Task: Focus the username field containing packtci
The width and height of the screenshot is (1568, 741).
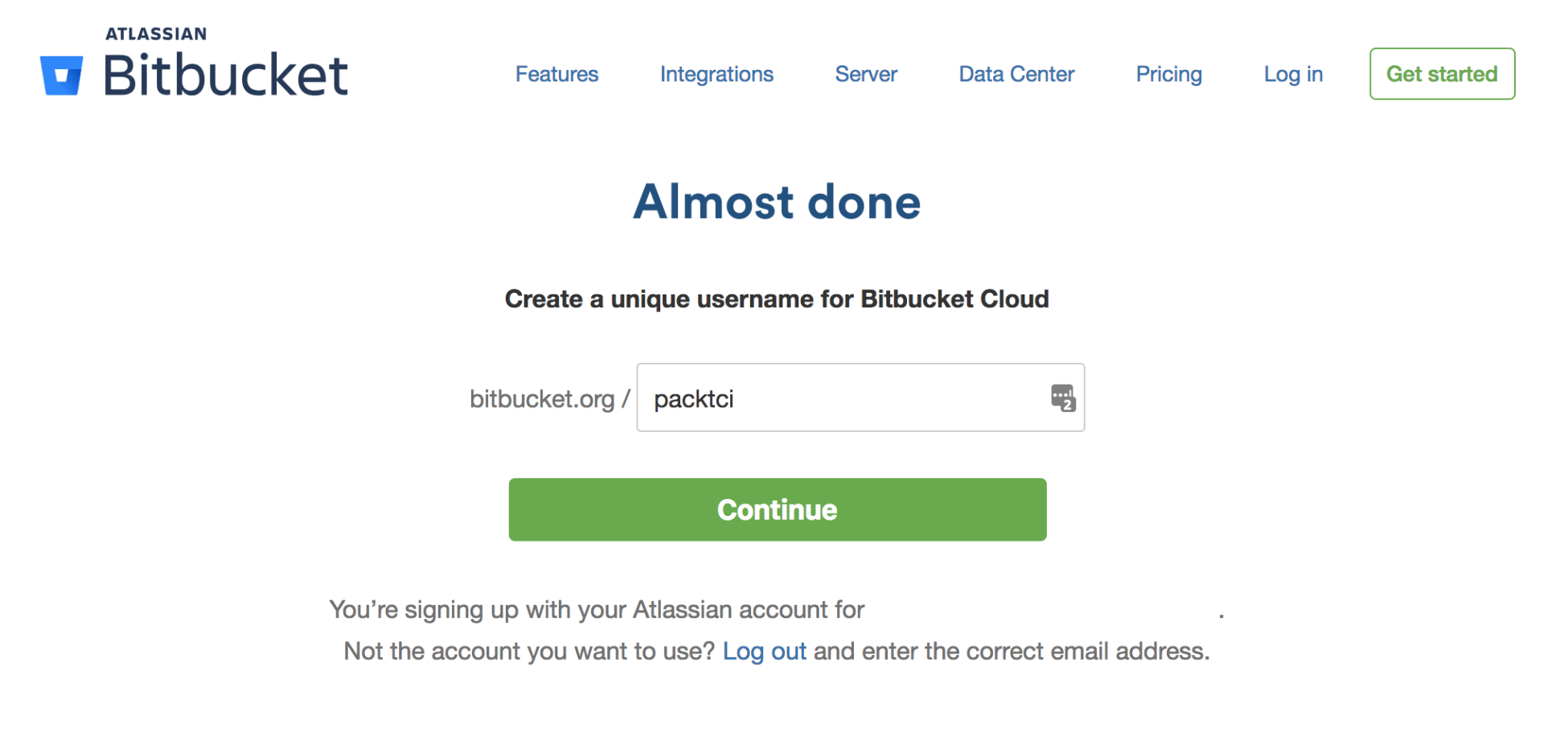Action: coord(860,397)
